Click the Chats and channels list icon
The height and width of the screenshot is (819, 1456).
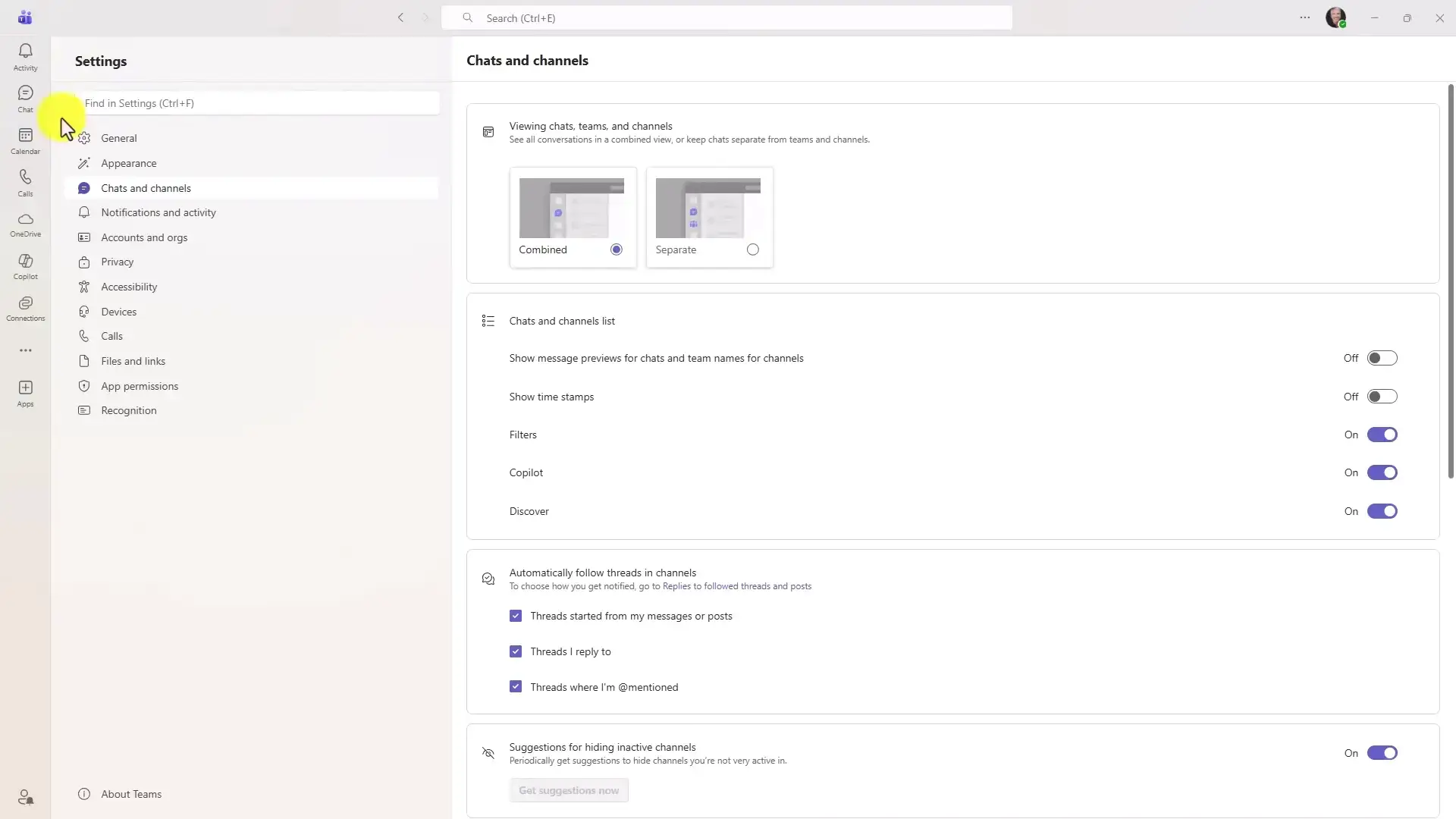tap(488, 321)
